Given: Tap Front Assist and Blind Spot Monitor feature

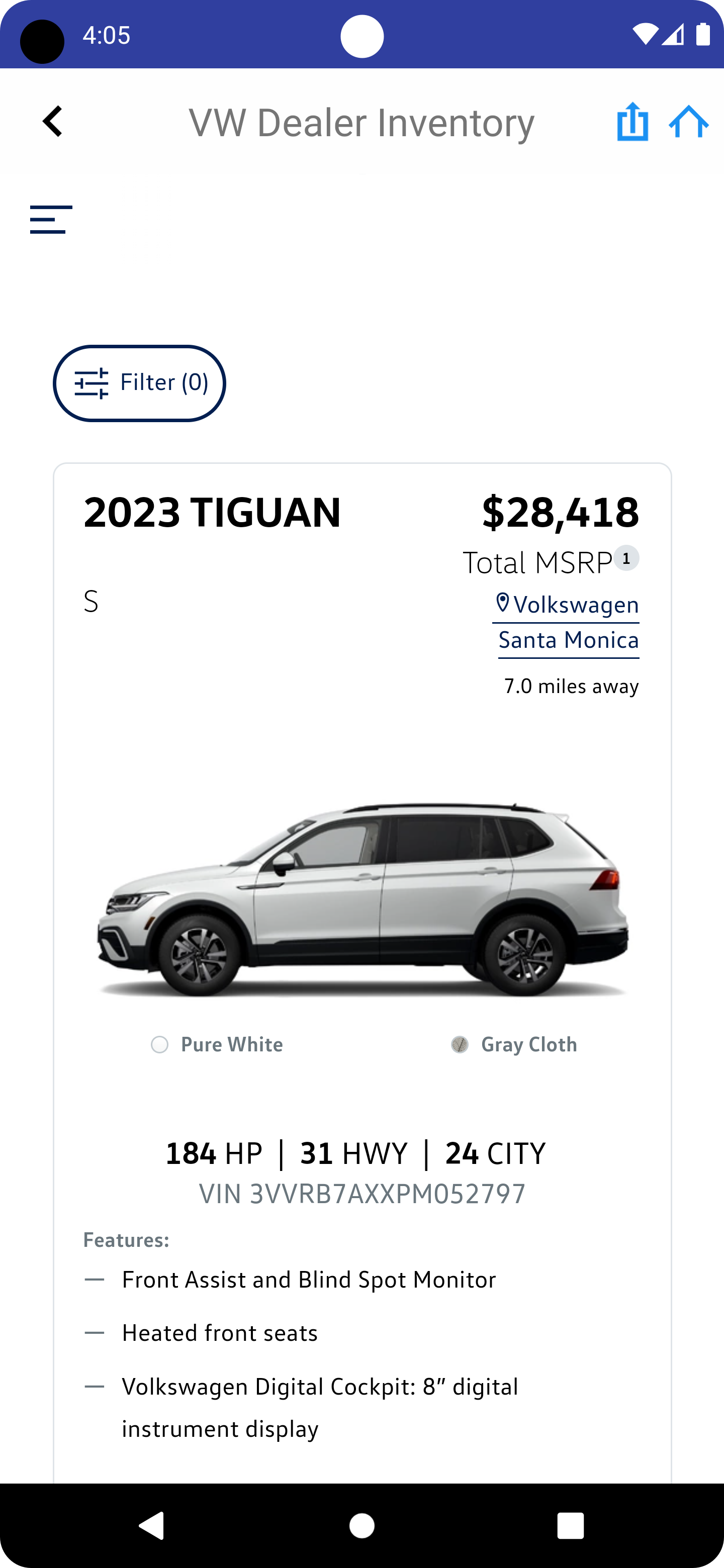Looking at the screenshot, I should tap(309, 1280).
